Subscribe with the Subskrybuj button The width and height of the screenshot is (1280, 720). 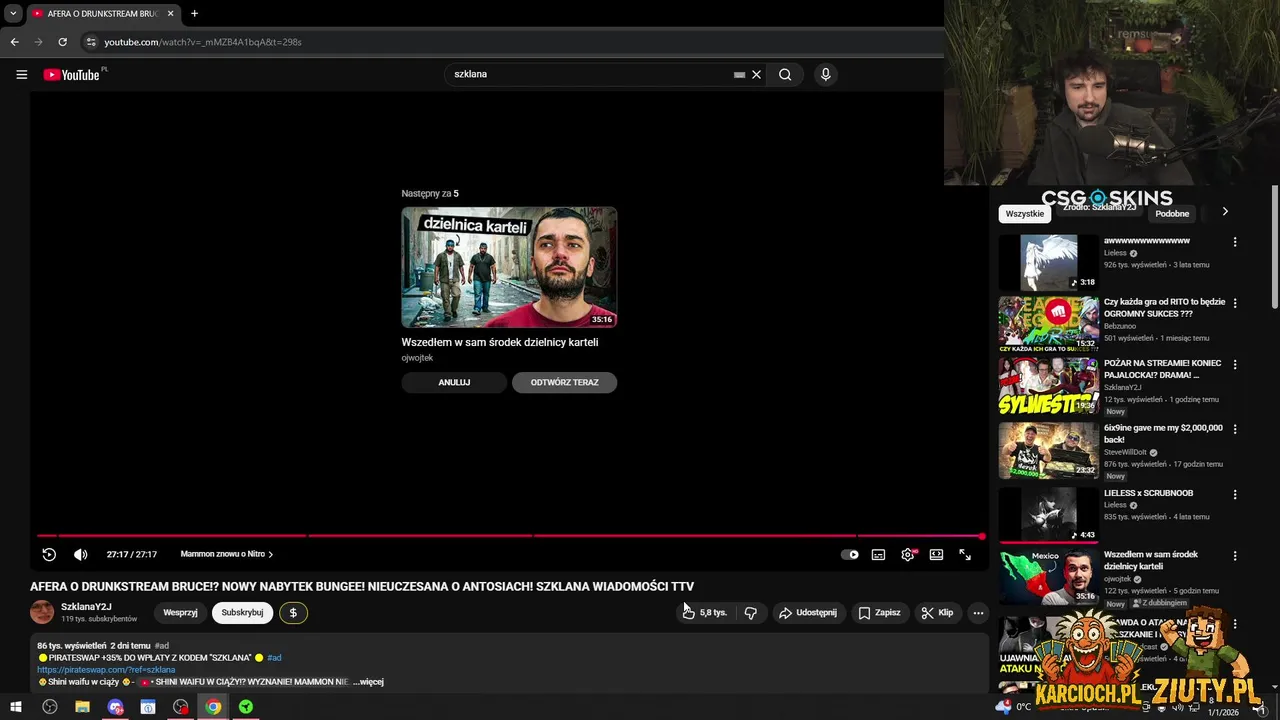(242, 613)
